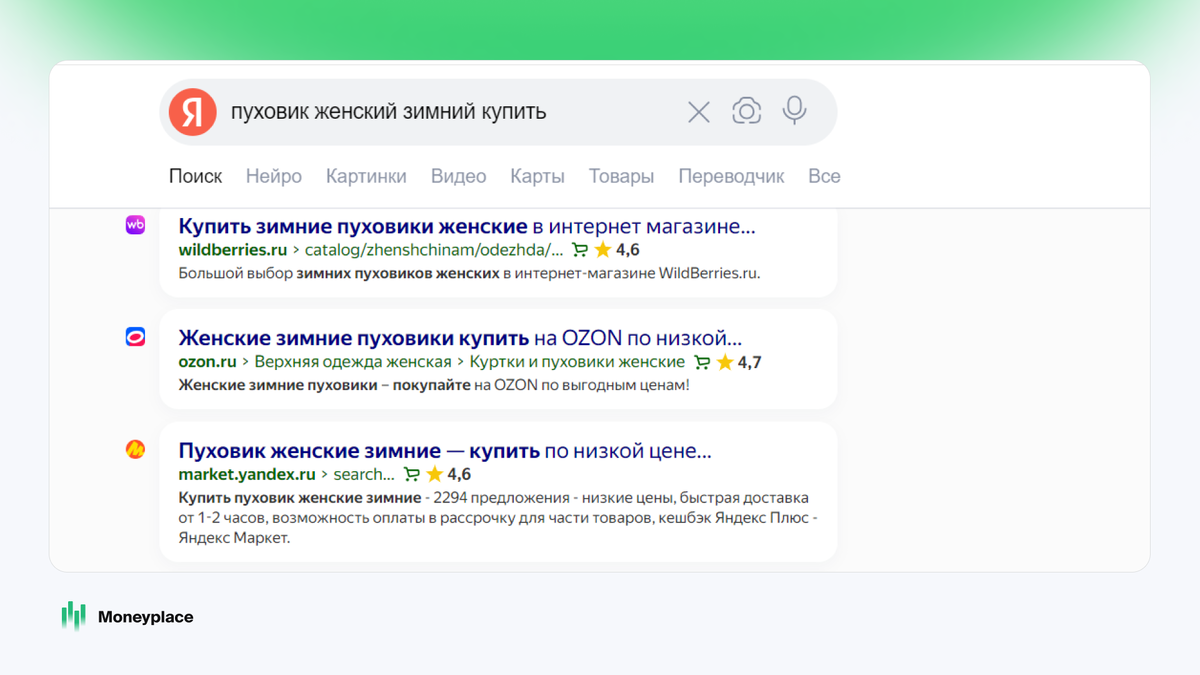The width and height of the screenshot is (1200, 675).
Task: Click the star rating 4,6 on market.yandex.ru result
Action: [448, 474]
